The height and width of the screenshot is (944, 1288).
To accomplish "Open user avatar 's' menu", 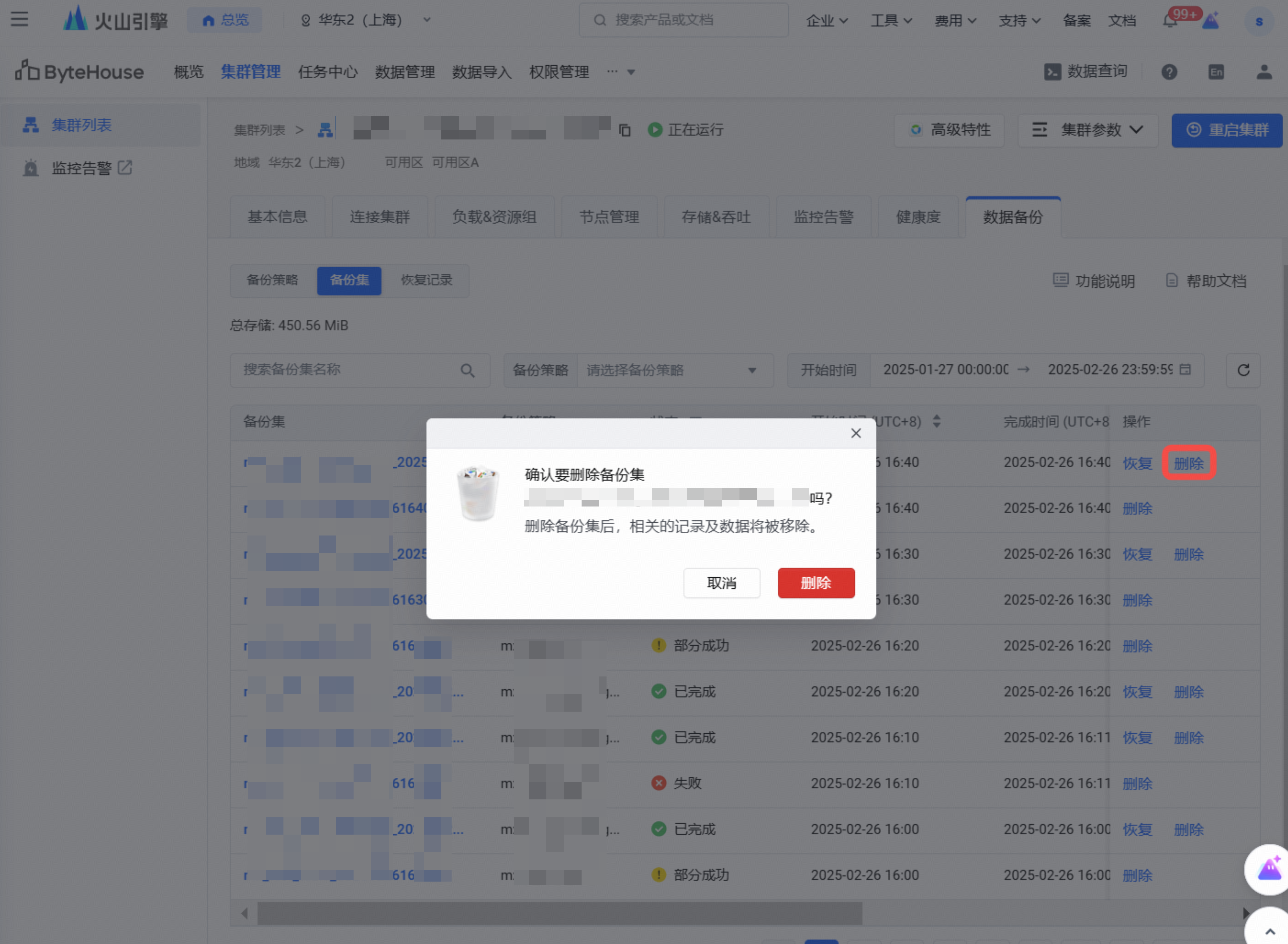I will click(1259, 21).
